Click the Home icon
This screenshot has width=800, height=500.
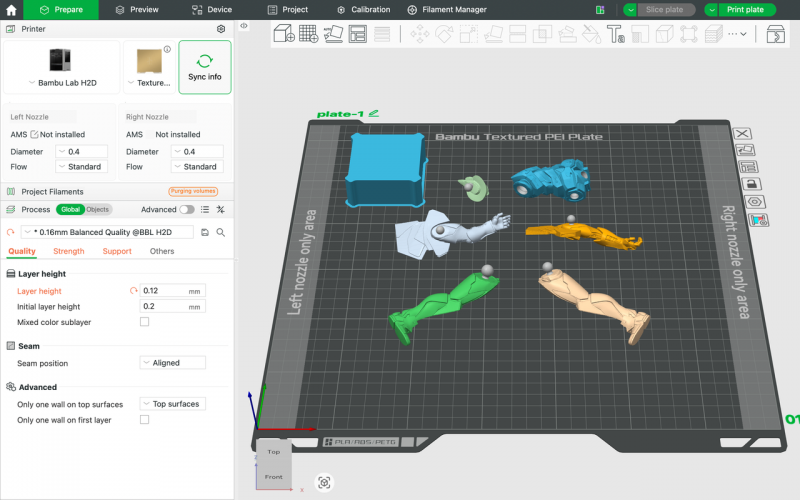(x=11, y=10)
